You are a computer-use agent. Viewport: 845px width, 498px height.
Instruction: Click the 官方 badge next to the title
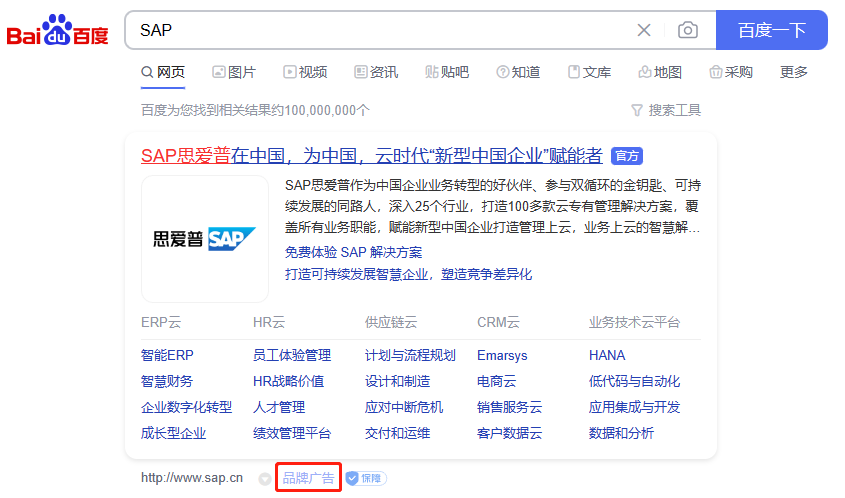[627, 156]
